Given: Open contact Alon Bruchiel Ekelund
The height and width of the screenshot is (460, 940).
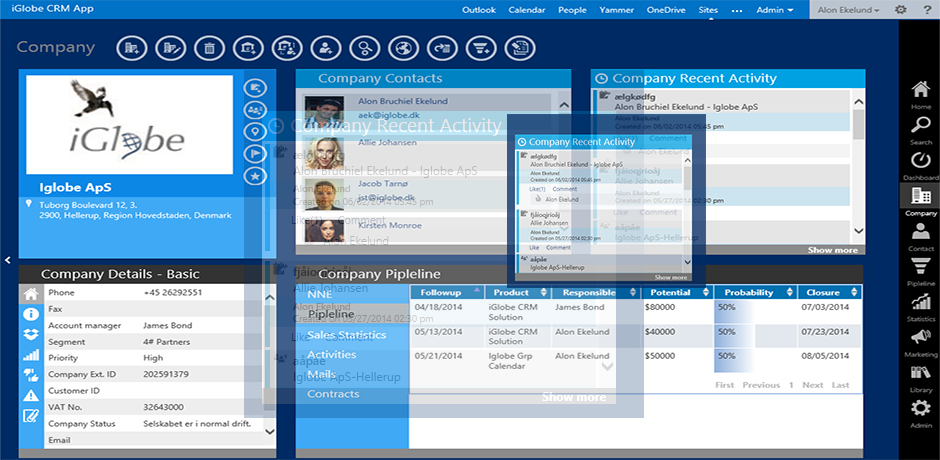Looking at the screenshot, I should click(x=403, y=101).
